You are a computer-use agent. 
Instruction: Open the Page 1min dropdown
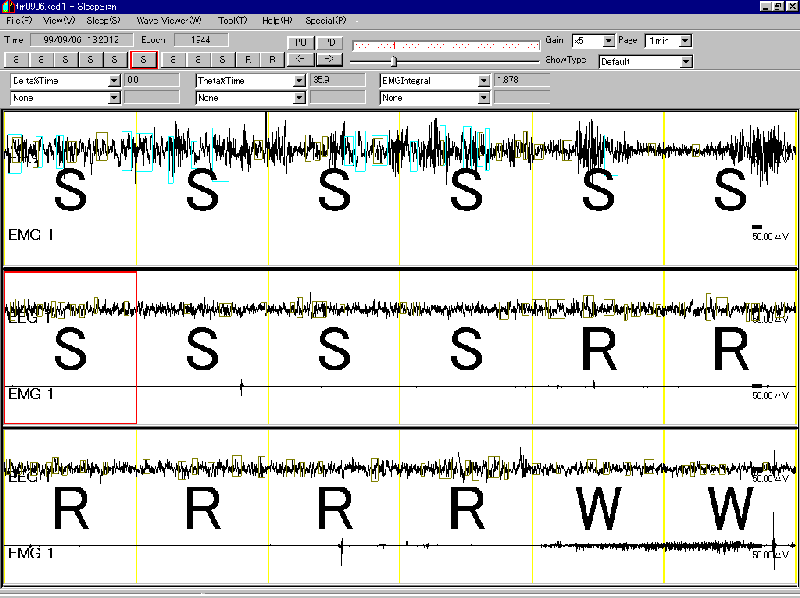point(686,40)
